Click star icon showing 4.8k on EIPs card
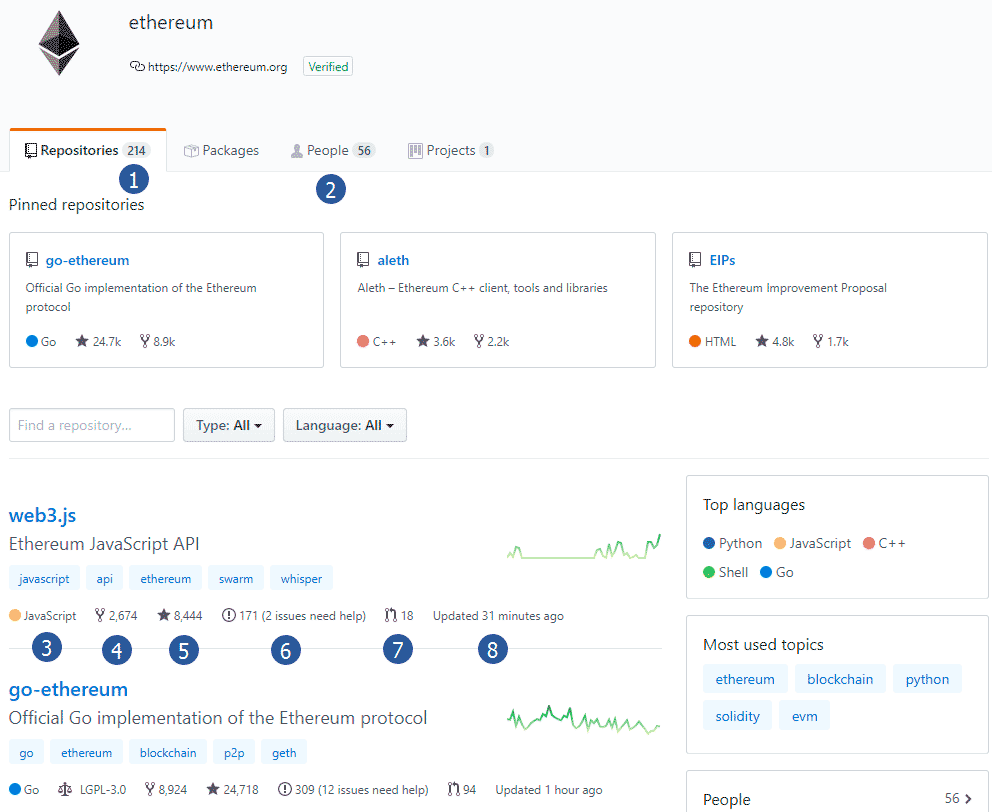Image resolution: width=992 pixels, height=812 pixels. pyautogui.click(x=762, y=341)
